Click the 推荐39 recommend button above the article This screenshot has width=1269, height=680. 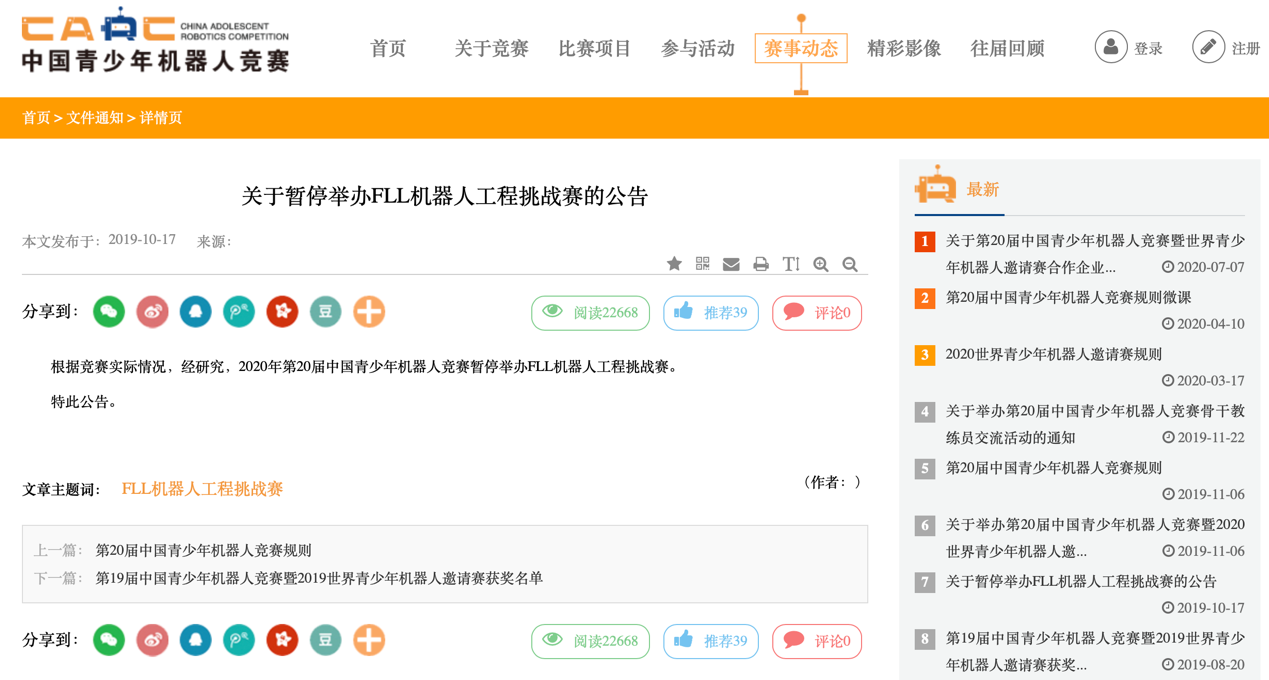(711, 313)
